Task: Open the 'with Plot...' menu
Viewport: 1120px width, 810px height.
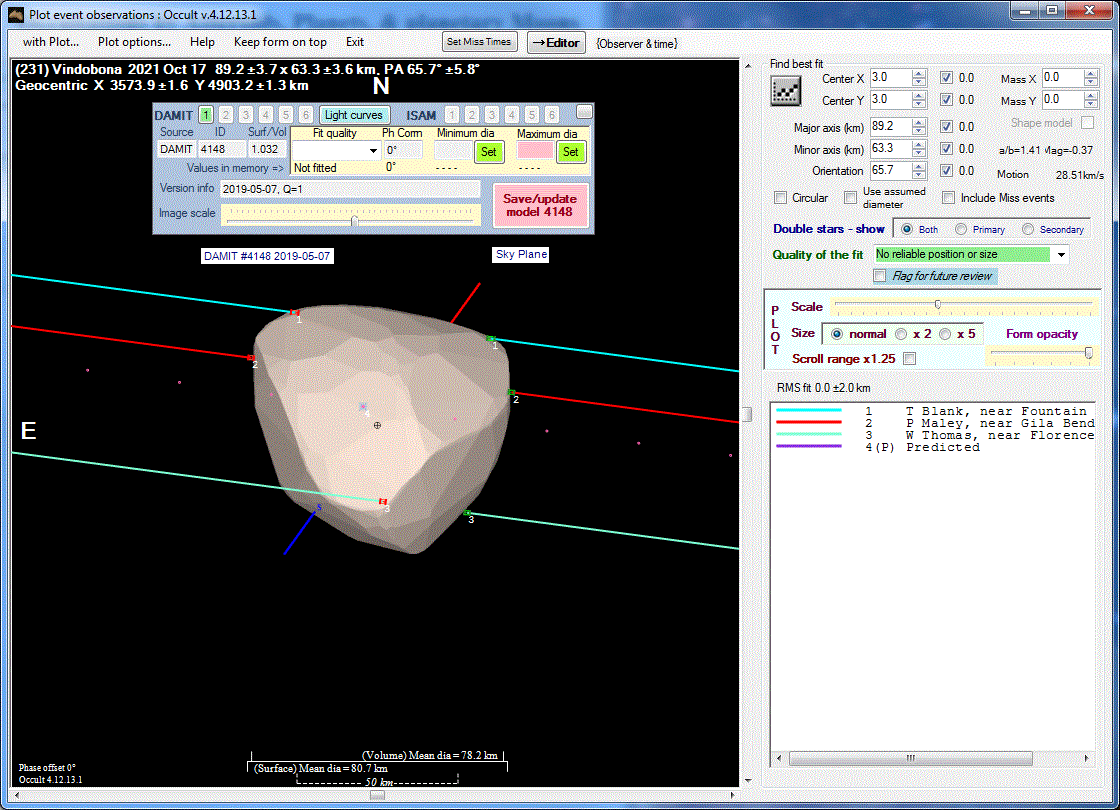Action: (x=51, y=42)
